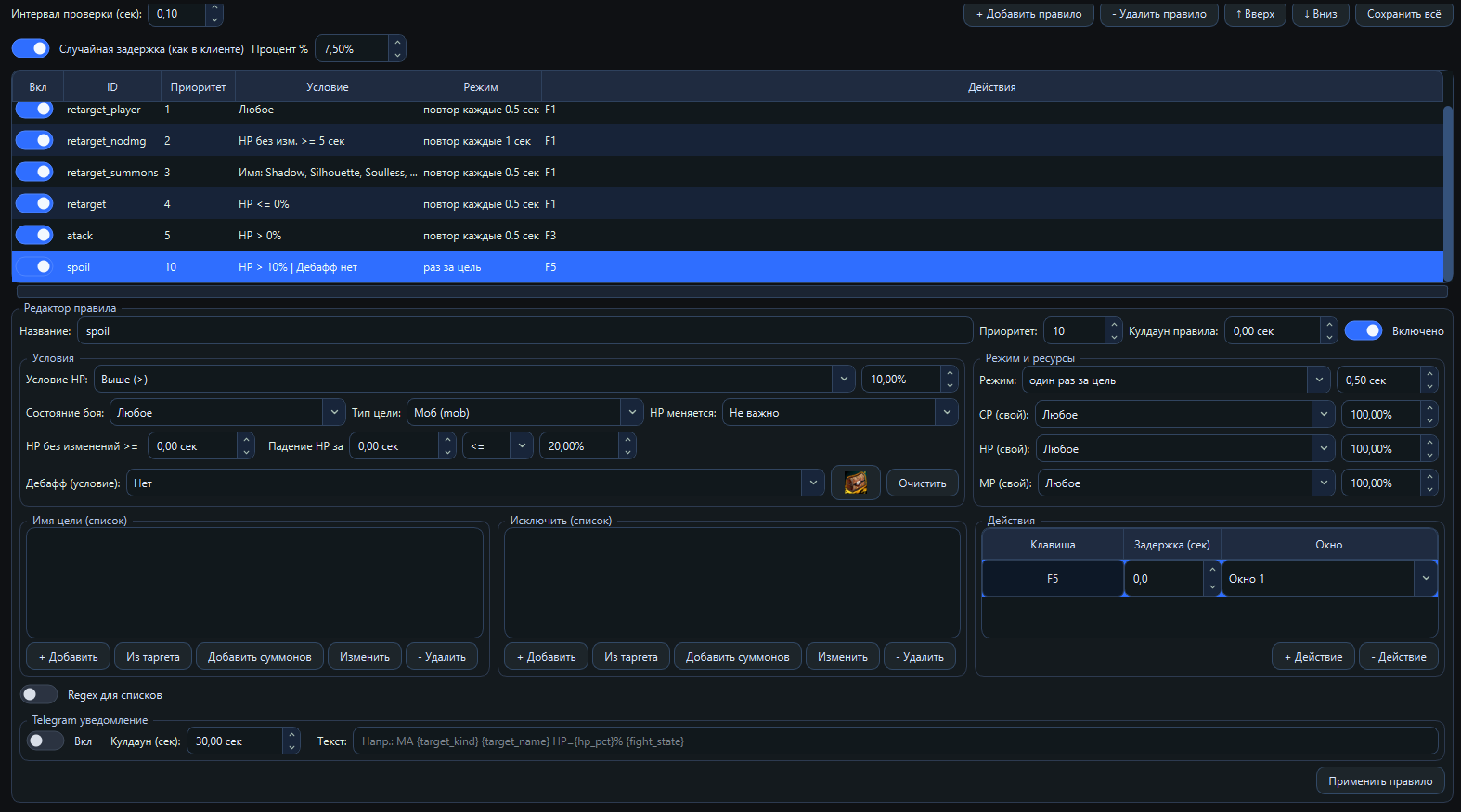Turn on Telegram notification switch
The width and height of the screenshot is (1461, 812).
pos(45,741)
